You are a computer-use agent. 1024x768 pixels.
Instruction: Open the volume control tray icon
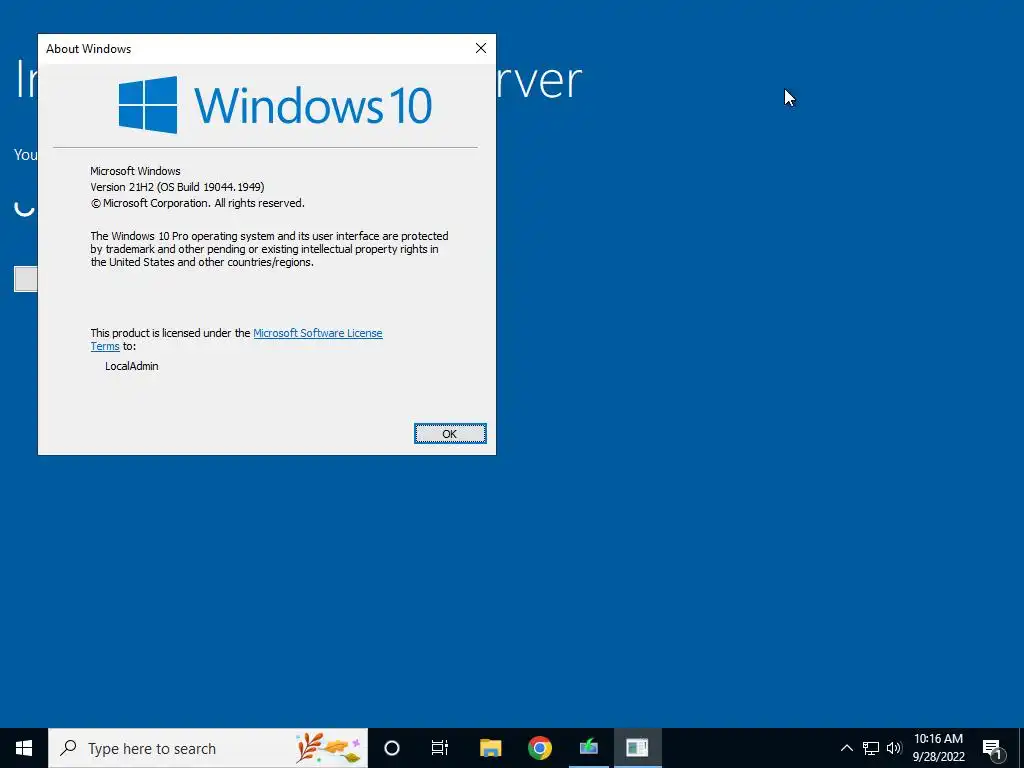coord(894,748)
